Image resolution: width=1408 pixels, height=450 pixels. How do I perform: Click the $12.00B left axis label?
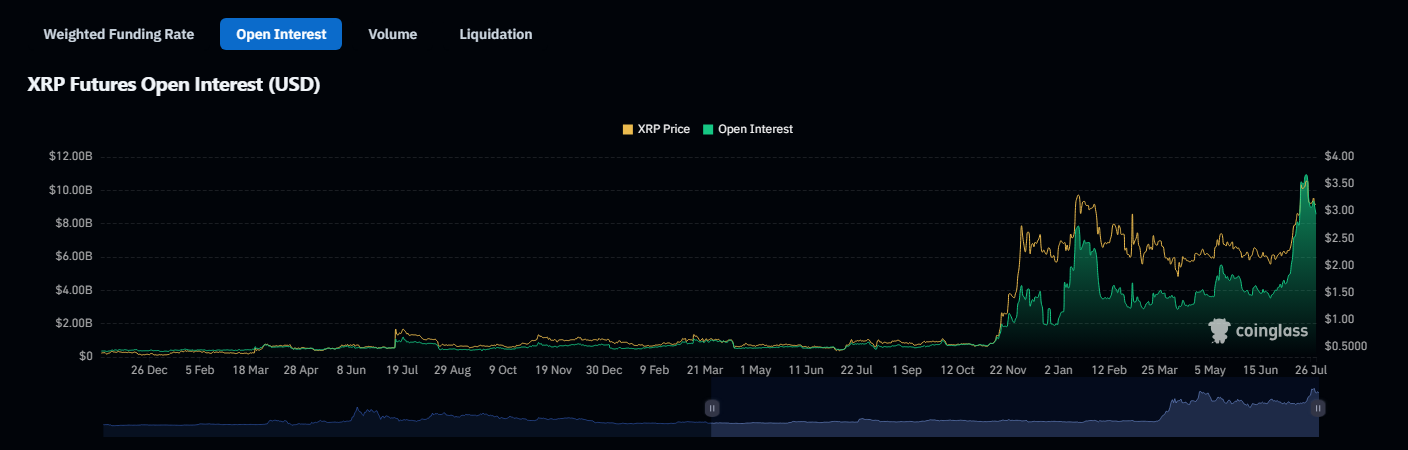click(71, 157)
